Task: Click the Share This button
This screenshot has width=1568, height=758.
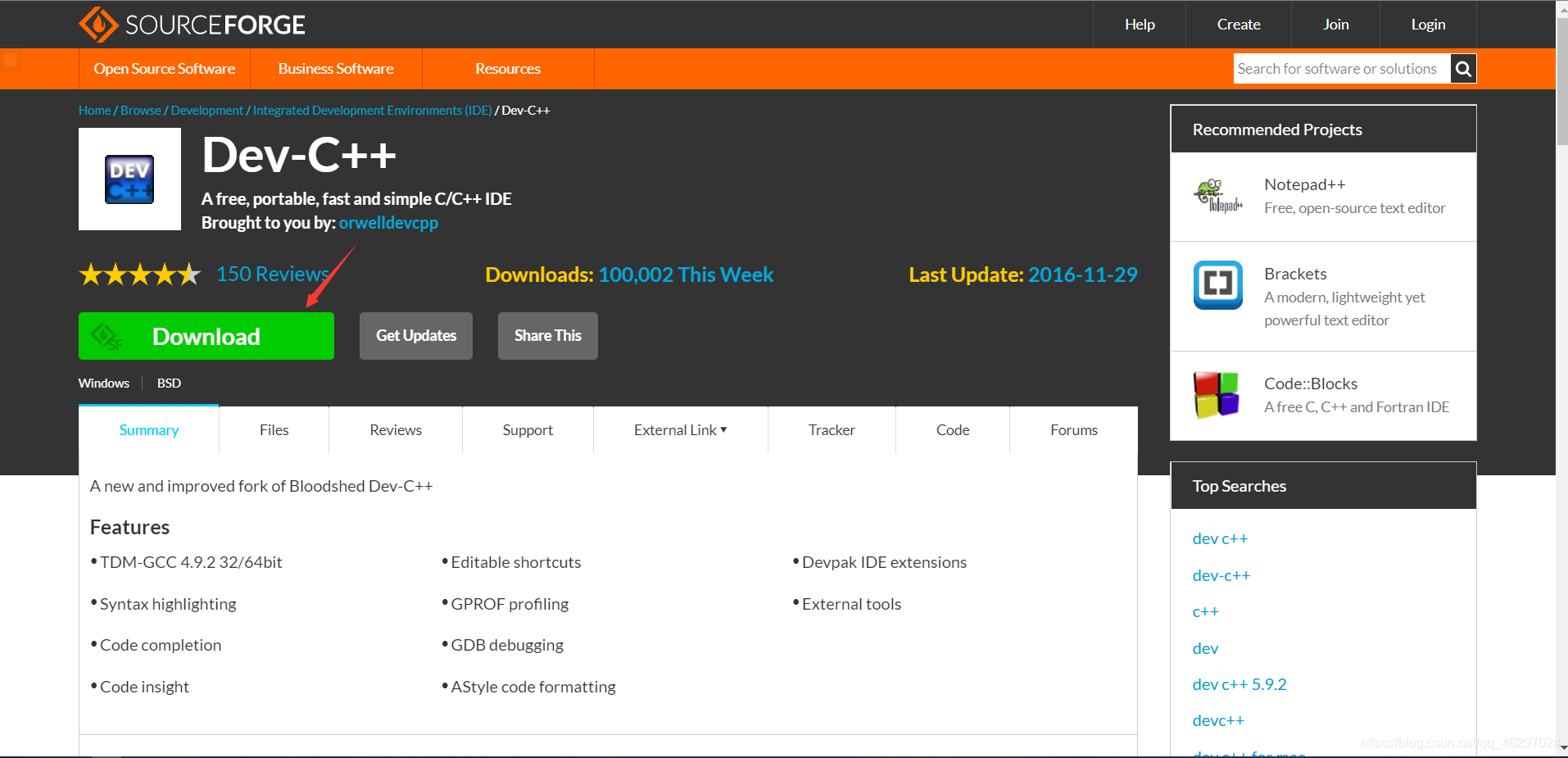Action: (x=548, y=336)
